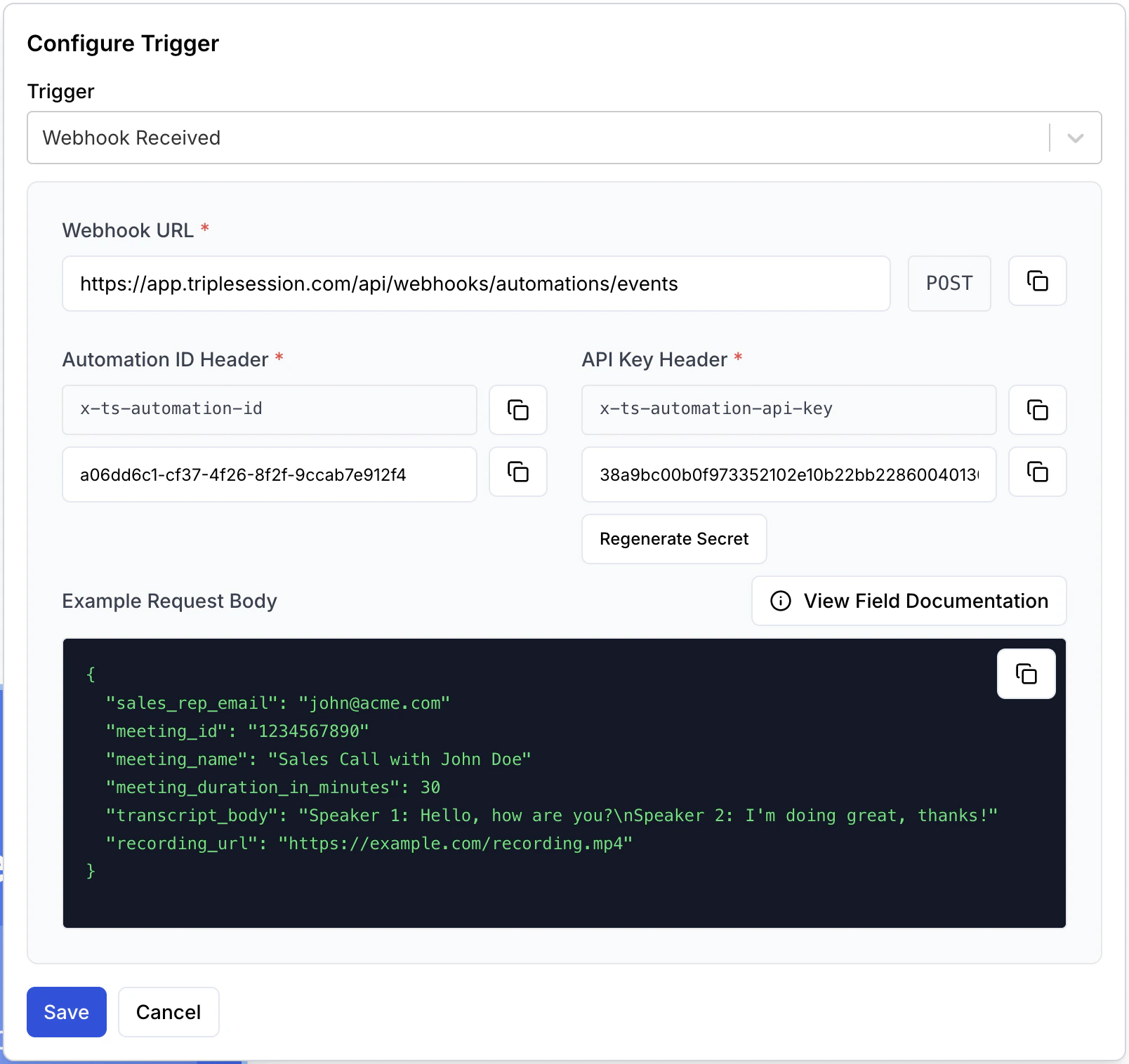Image resolution: width=1129 pixels, height=1064 pixels.
Task: Select the Webhook Received trigger field
Action: tap(564, 138)
